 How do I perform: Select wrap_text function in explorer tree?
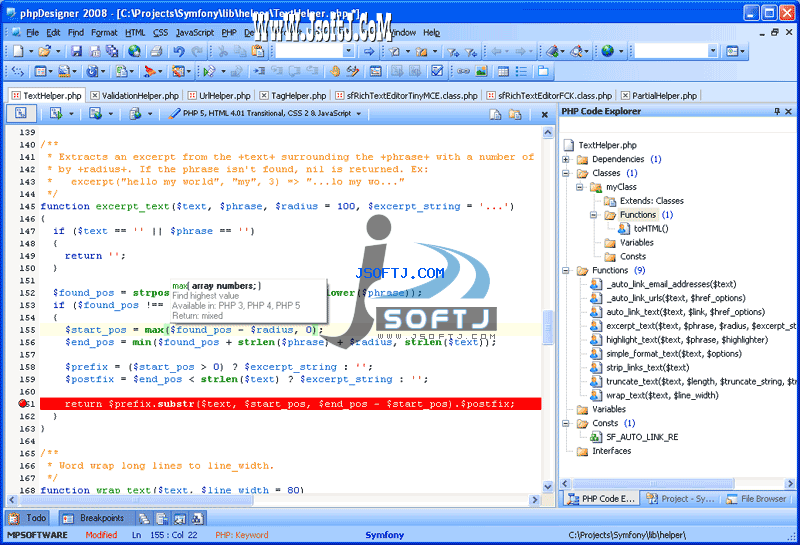pos(662,395)
